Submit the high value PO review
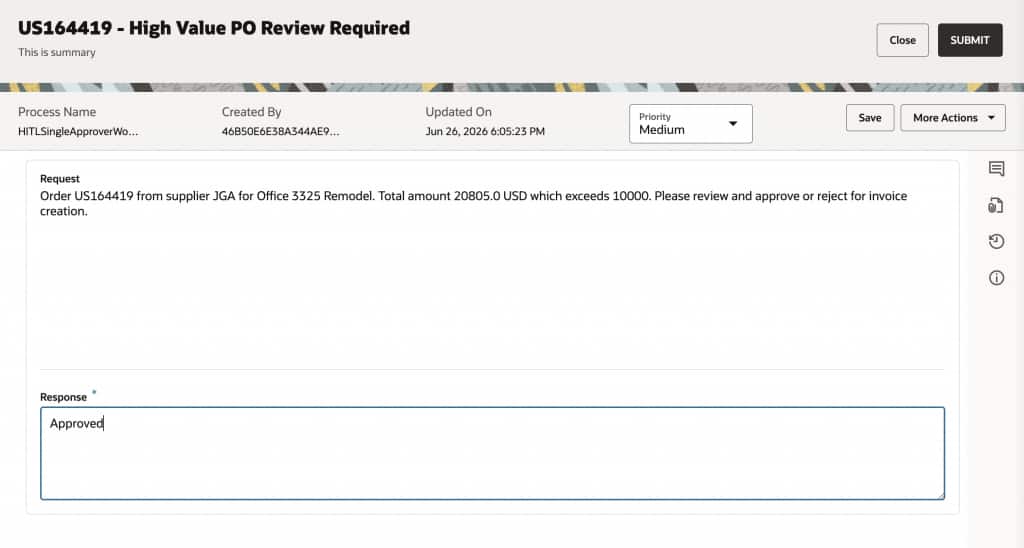This screenshot has width=1024, height=548. coord(970,40)
